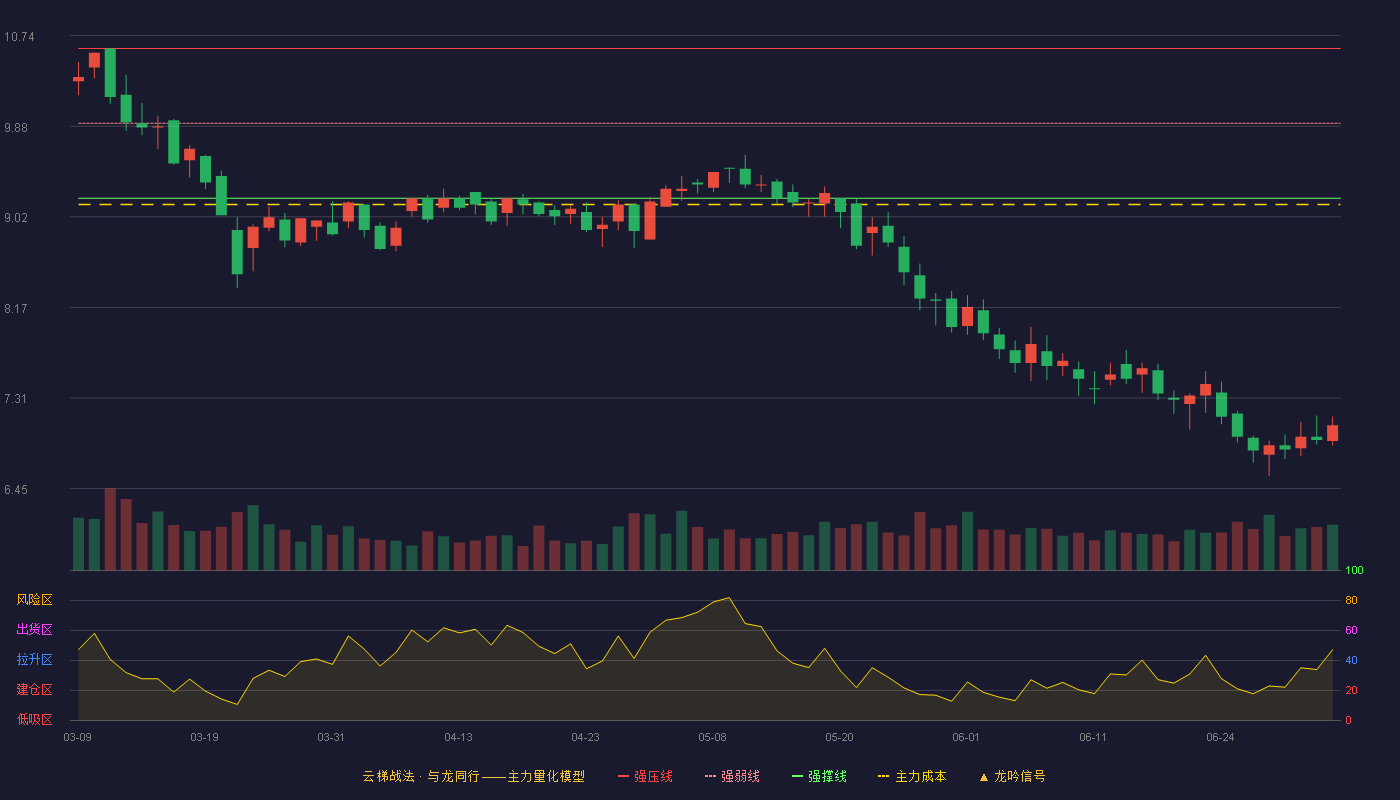Screen dimensions: 1400x800
Task: Toggle the 强弱线 legend entry
Action: tap(732, 776)
